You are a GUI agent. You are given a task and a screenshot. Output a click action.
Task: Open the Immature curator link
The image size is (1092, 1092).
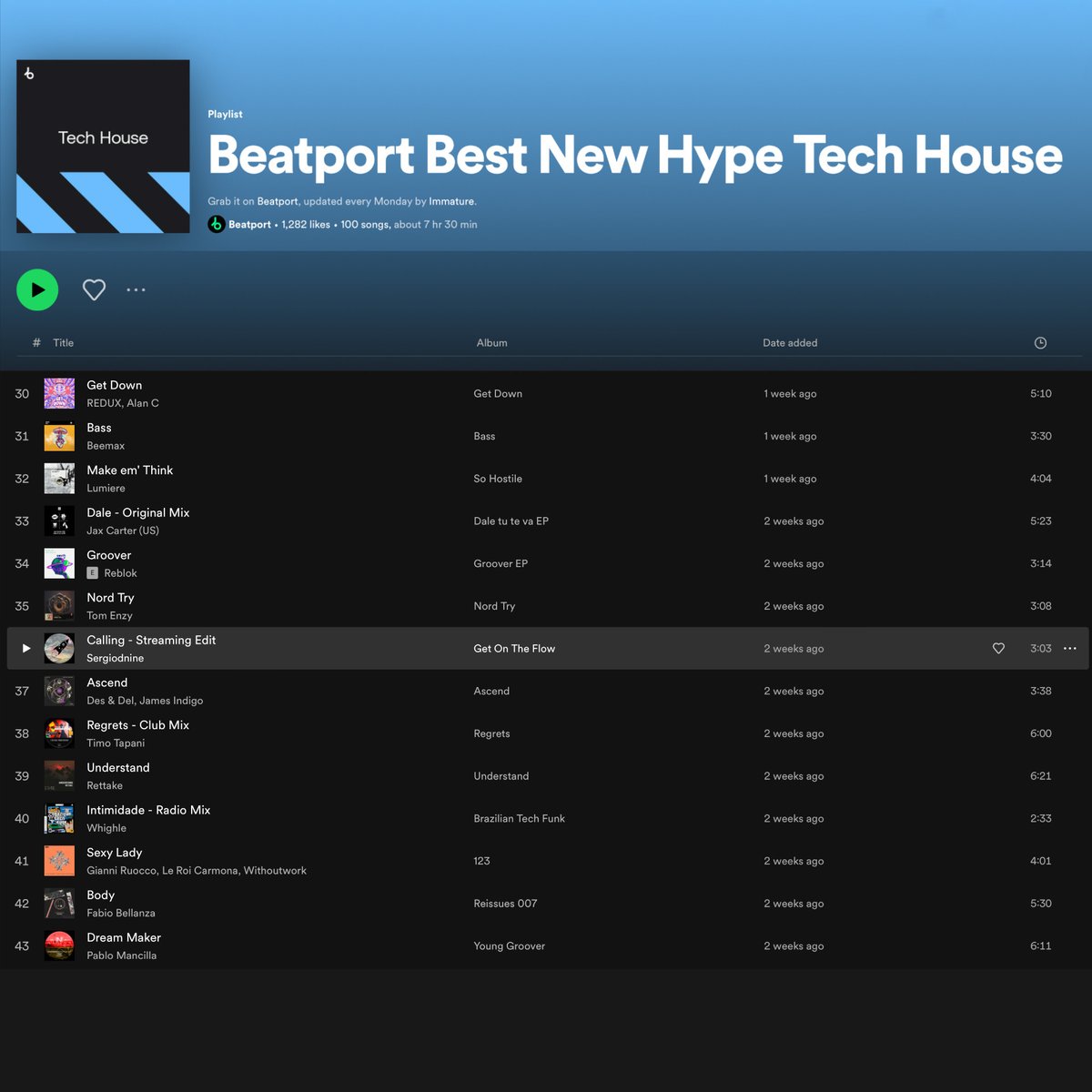[x=451, y=201]
